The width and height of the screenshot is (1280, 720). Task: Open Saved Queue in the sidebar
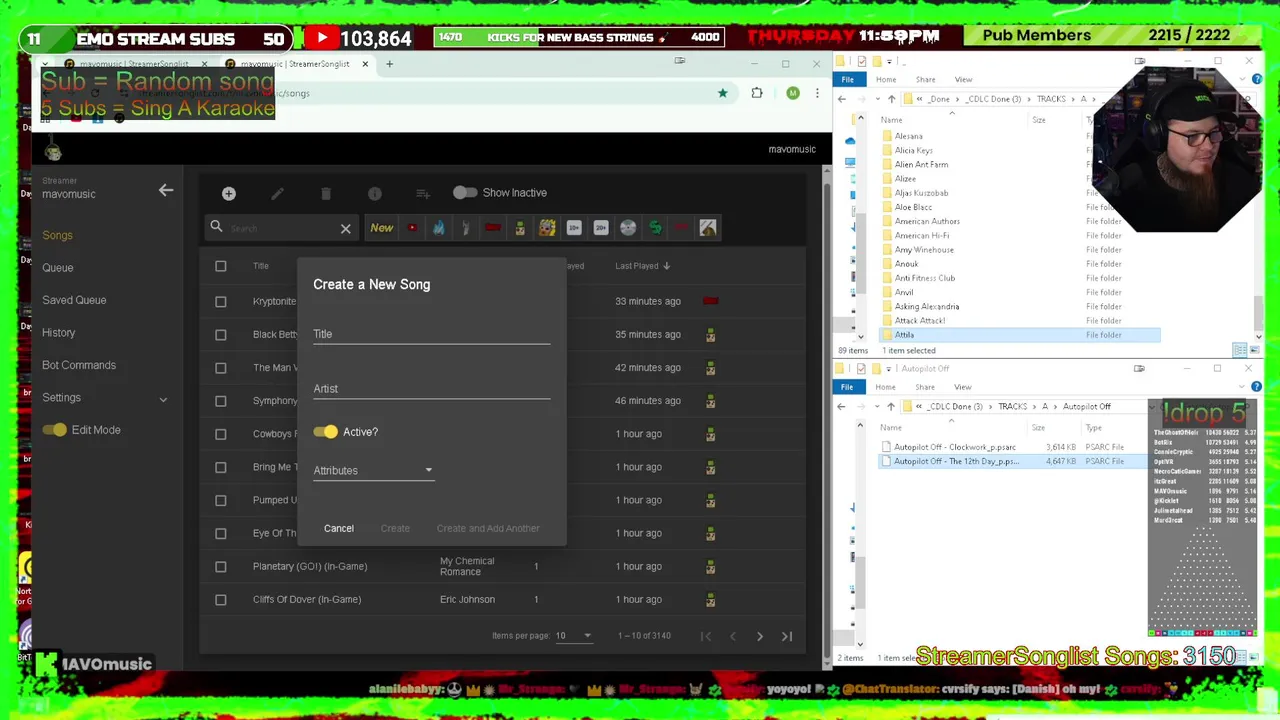[x=74, y=300]
